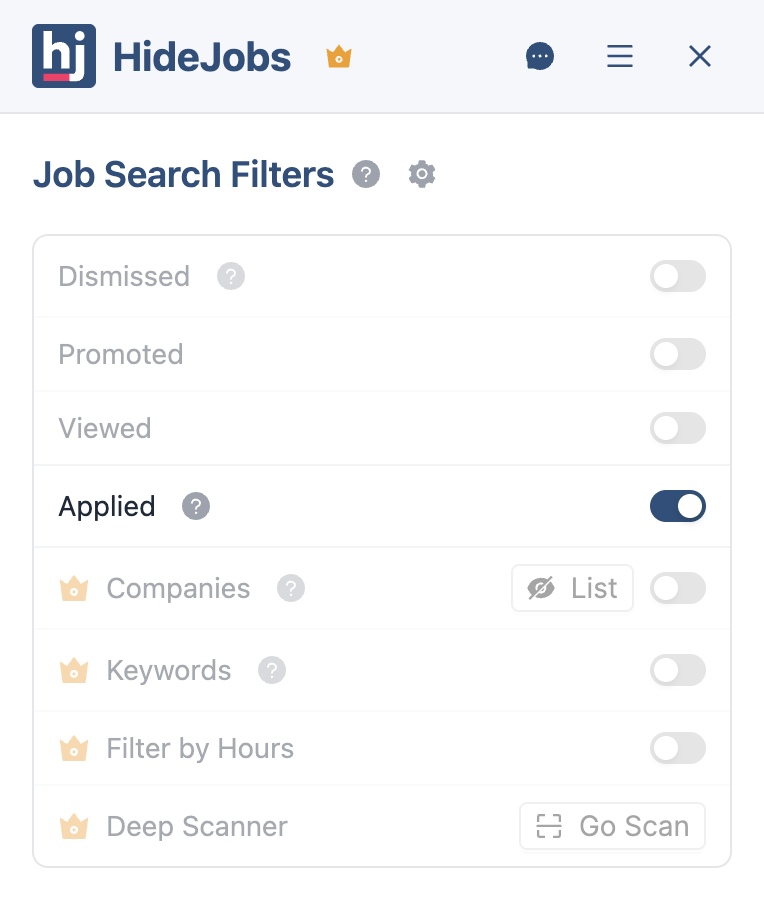Viewport: 764px width, 900px height.
Task: Enable the Filter by Hours toggle
Action: tap(678, 748)
